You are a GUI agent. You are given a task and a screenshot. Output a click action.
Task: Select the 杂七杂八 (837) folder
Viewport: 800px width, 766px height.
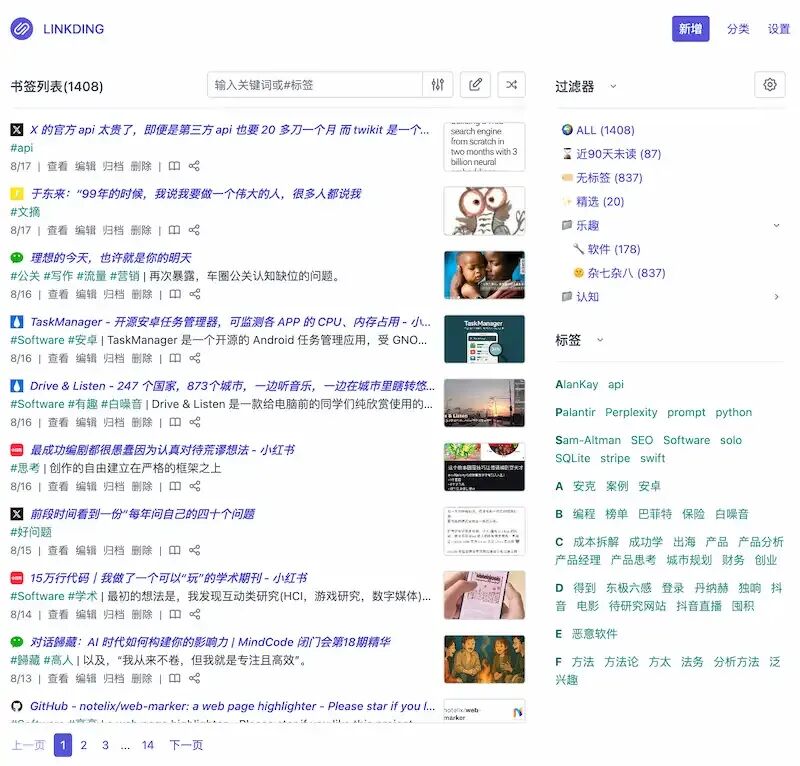pyautogui.click(x=626, y=273)
